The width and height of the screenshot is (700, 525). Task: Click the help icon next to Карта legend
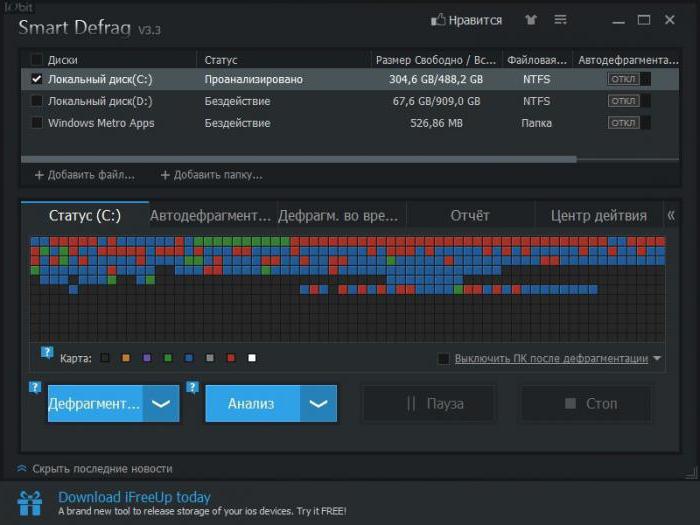(47, 352)
